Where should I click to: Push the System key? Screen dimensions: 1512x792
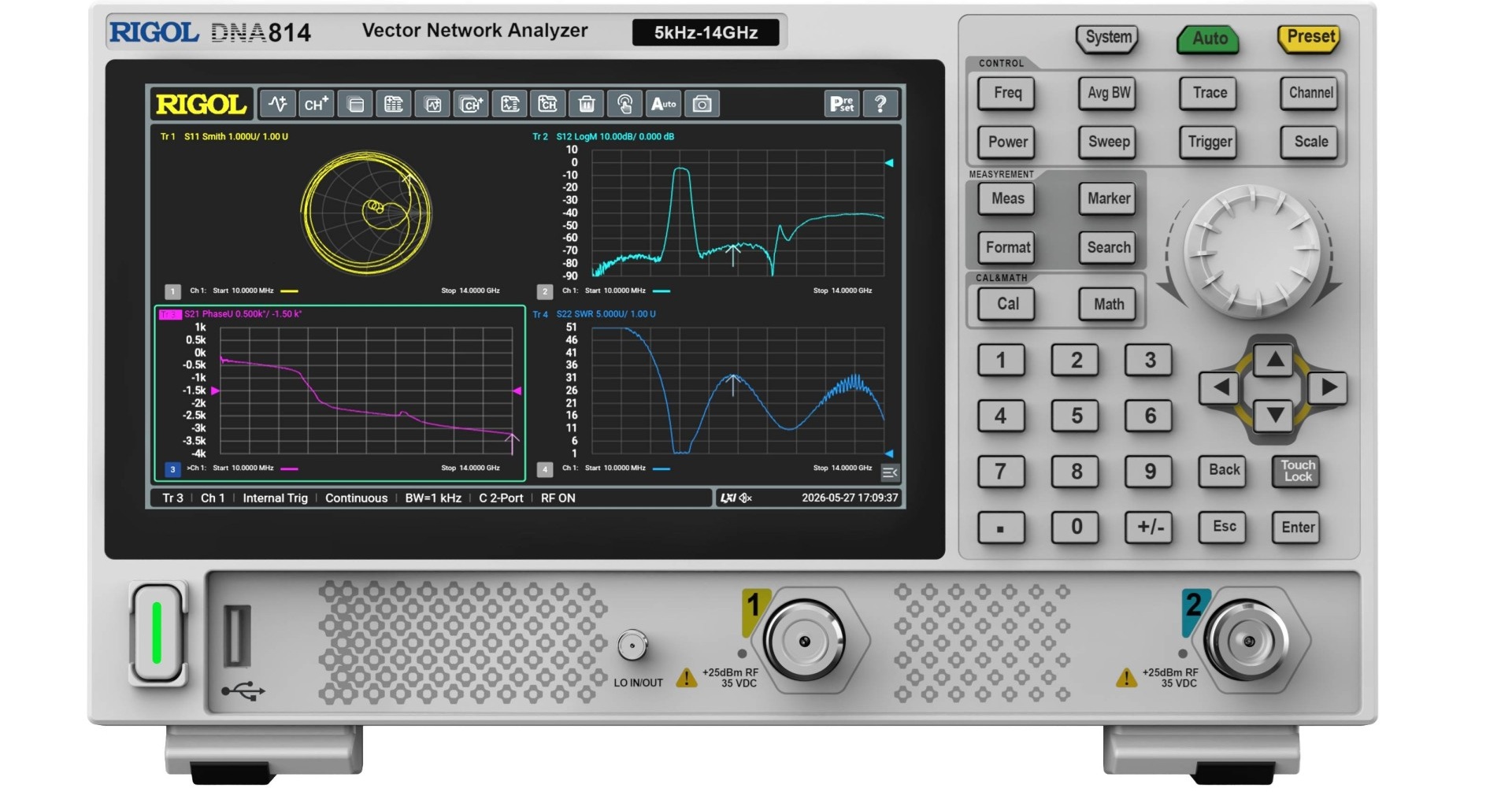(x=1108, y=38)
